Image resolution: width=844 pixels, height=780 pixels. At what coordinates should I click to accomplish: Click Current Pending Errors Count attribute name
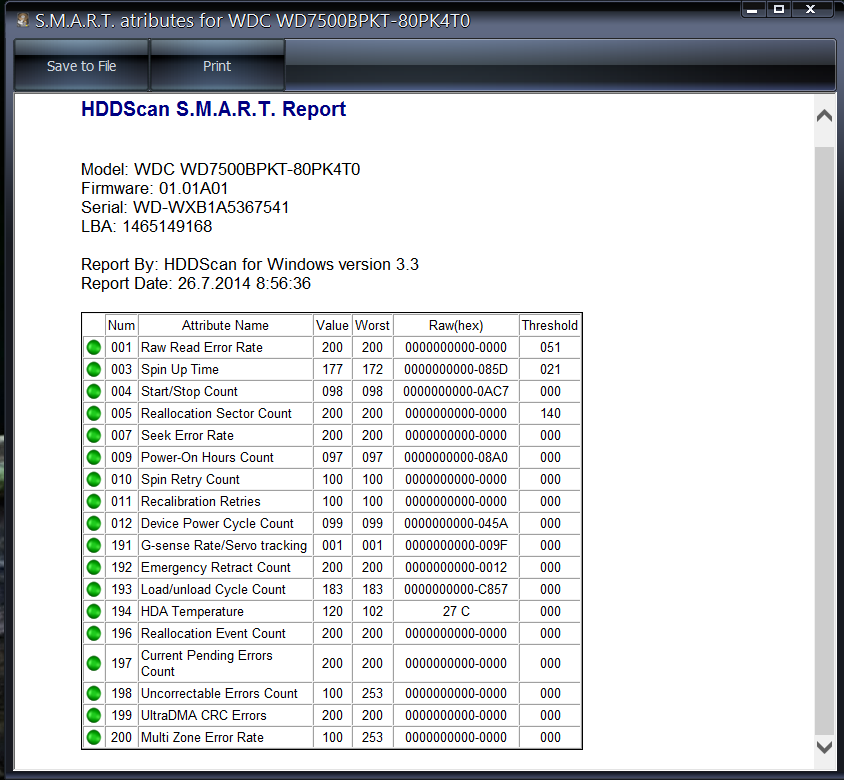click(x=207, y=663)
